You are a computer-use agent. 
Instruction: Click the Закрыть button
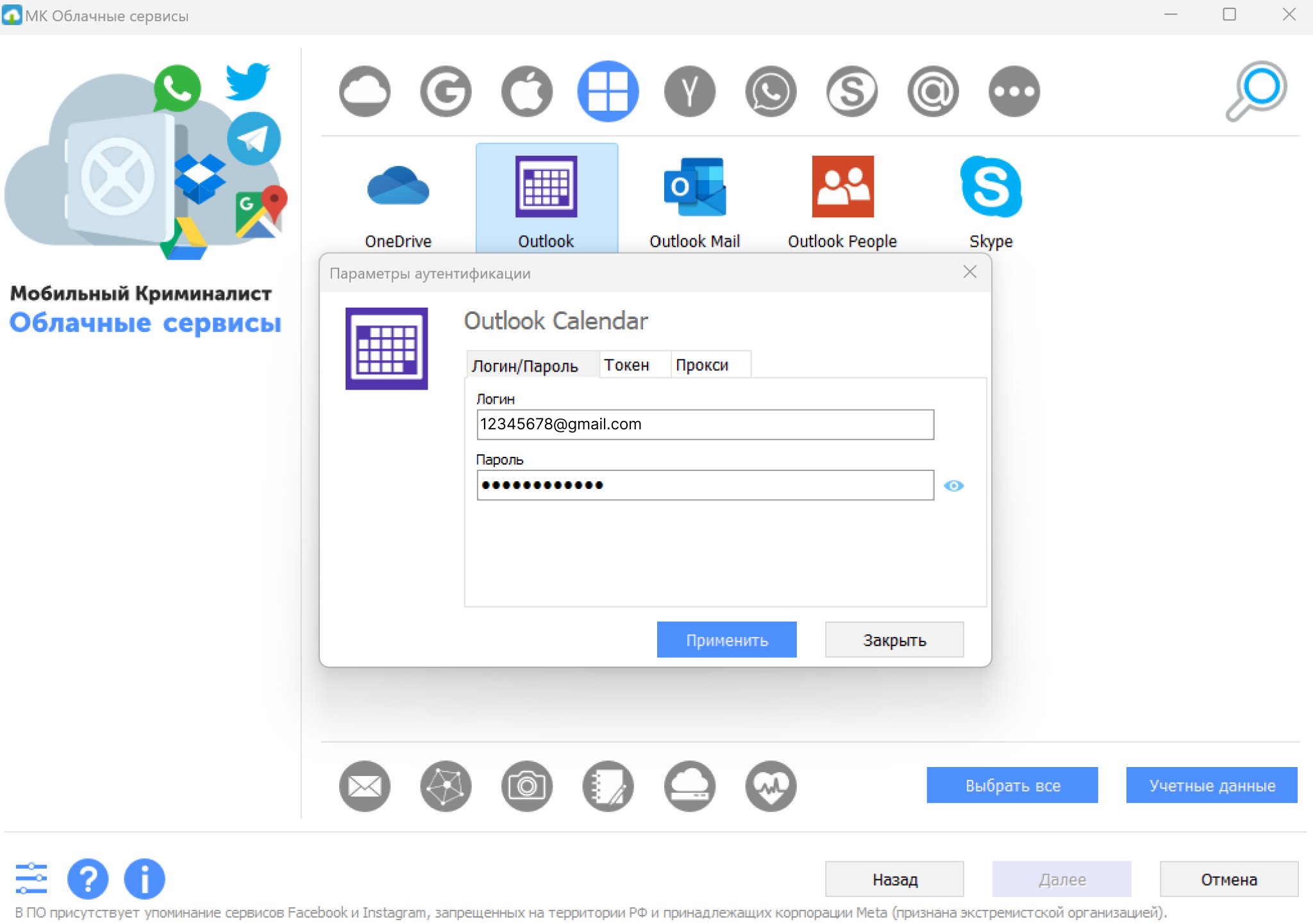pyautogui.click(x=894, y=639)
